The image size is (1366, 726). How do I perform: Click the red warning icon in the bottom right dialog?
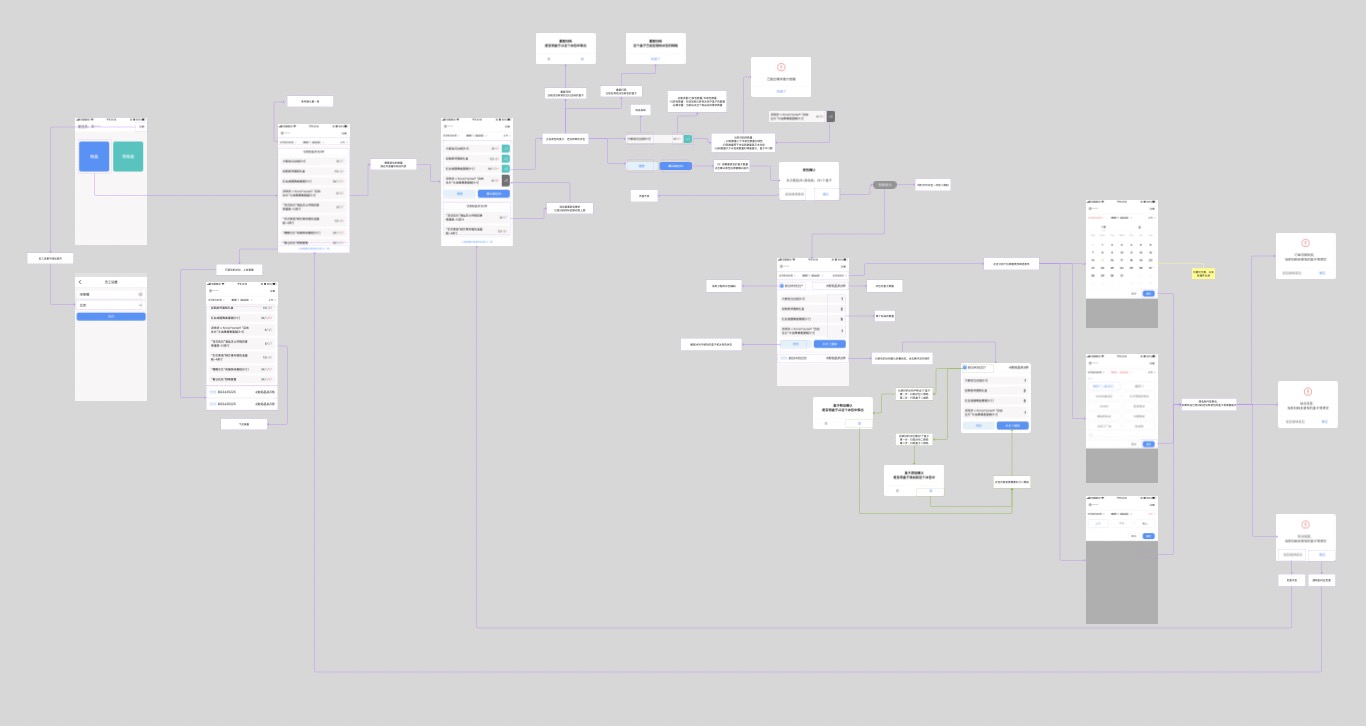(x=1305, y=524)
